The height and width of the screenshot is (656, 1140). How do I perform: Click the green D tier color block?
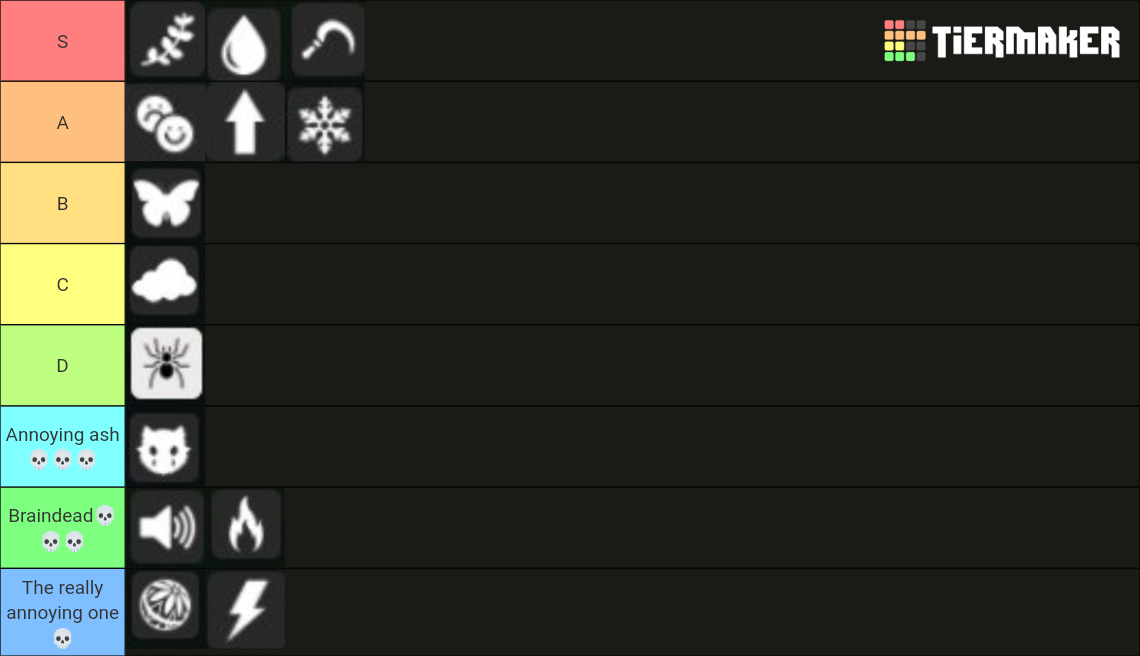pyautogui.click(x=62, y=364)
